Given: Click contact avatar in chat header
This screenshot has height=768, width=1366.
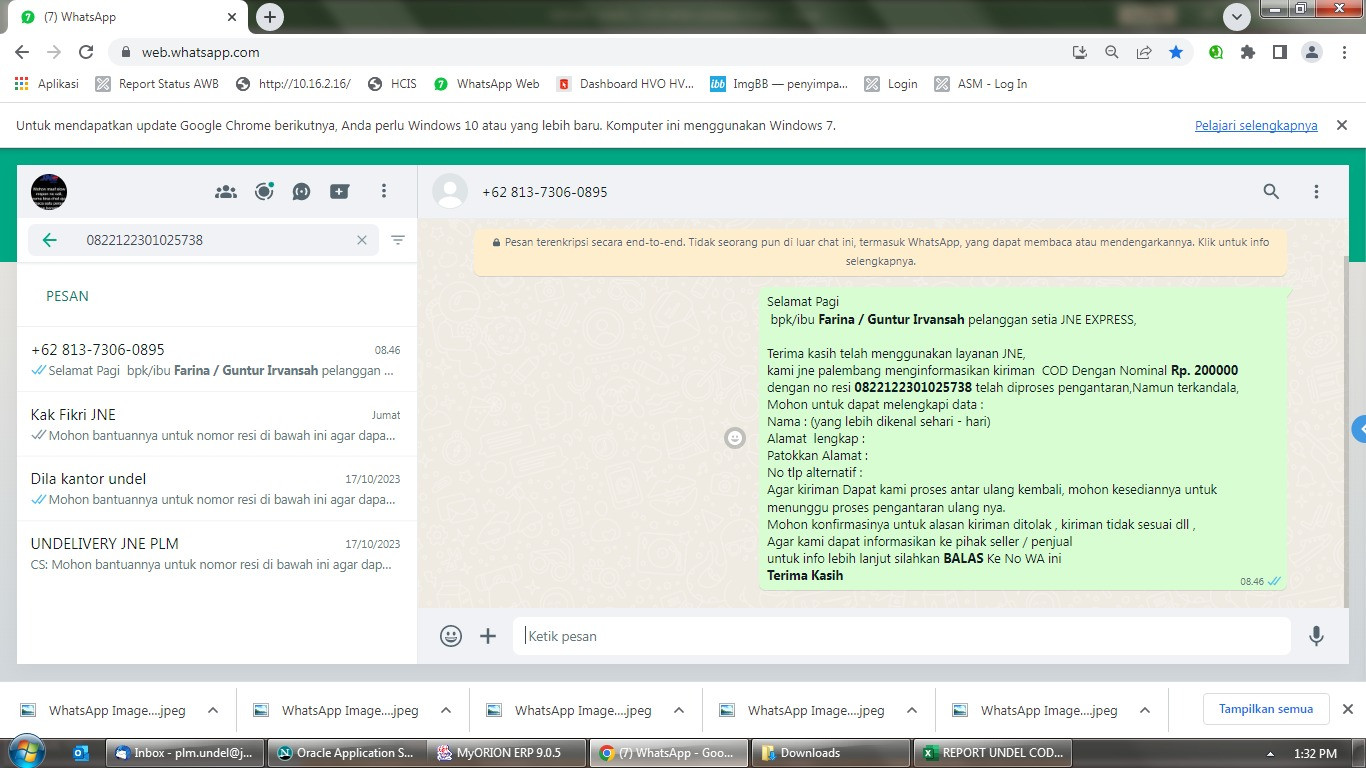Looking at the screenshot, I should (x=450, y=191).
